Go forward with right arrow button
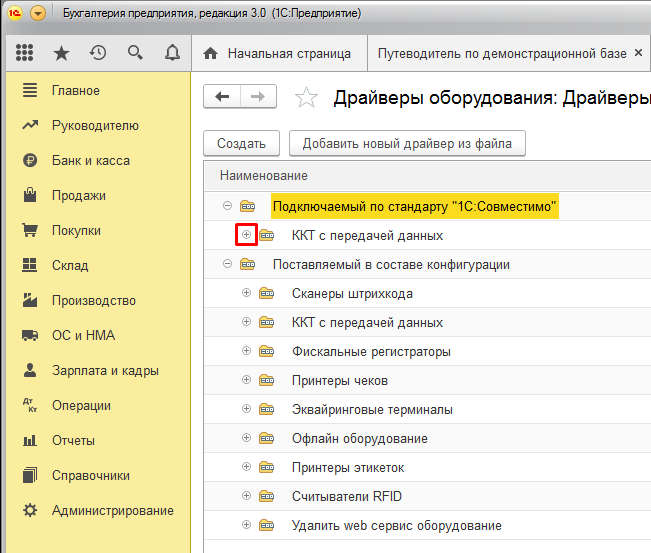 pos(258,97)
